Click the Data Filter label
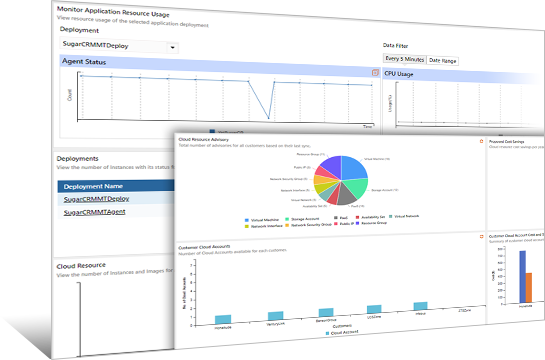This screenshot has height=360, width=545. (396, 46)
